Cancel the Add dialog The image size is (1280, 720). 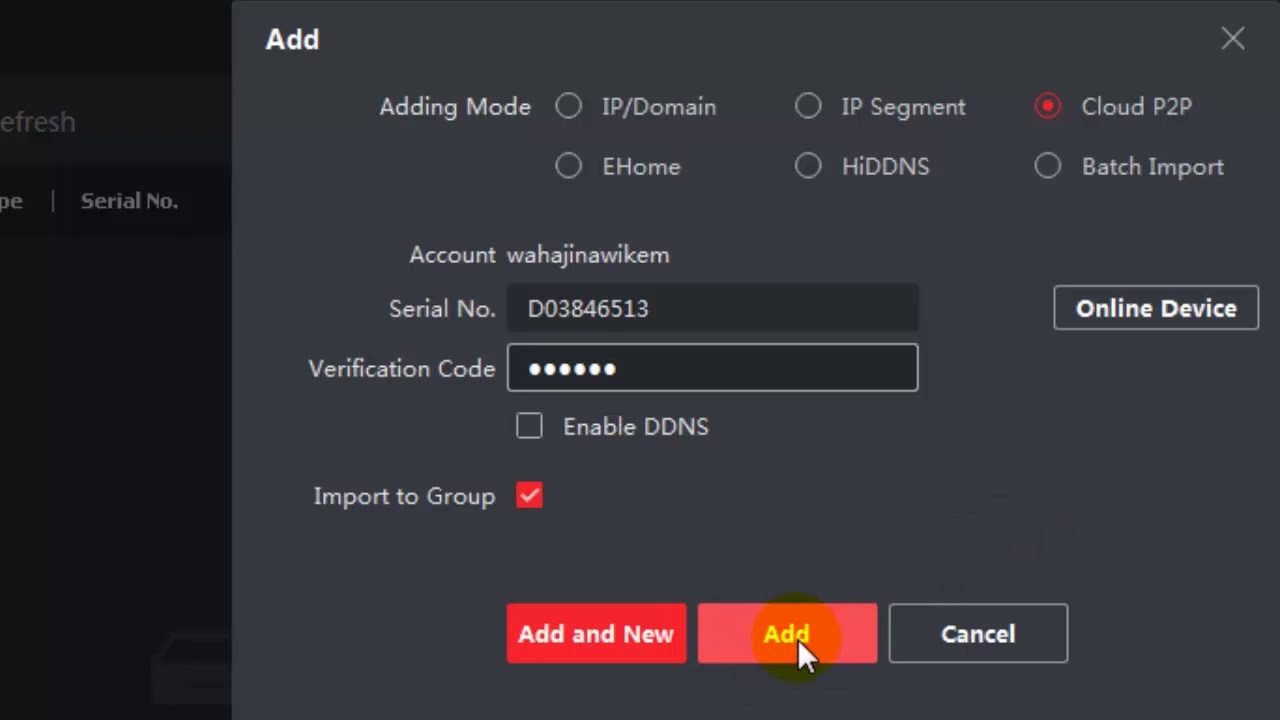978,633
